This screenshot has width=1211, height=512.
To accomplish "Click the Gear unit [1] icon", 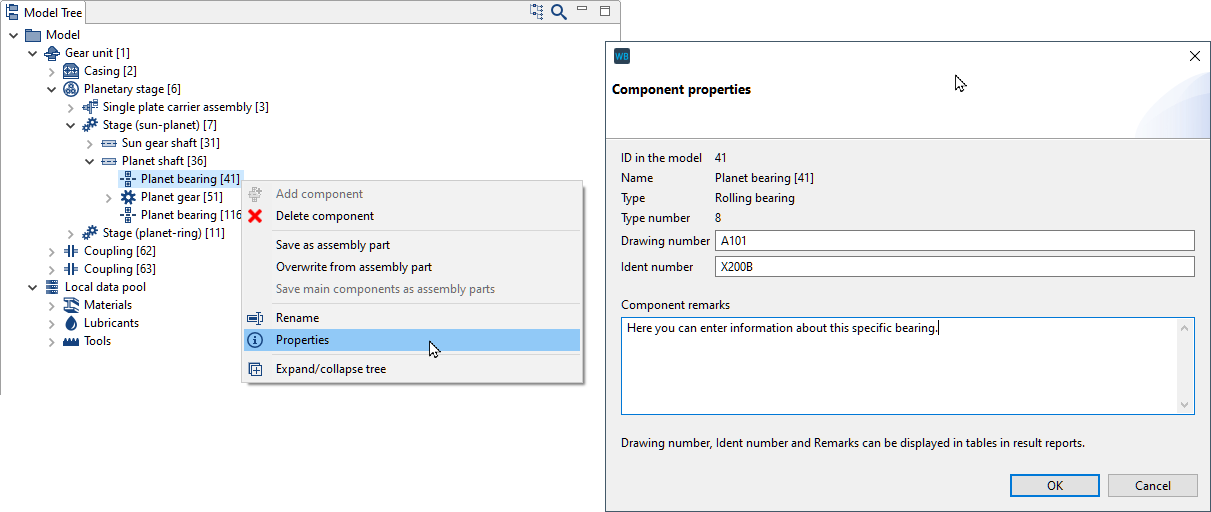I will pyautogui.click(x=52, y=53).
